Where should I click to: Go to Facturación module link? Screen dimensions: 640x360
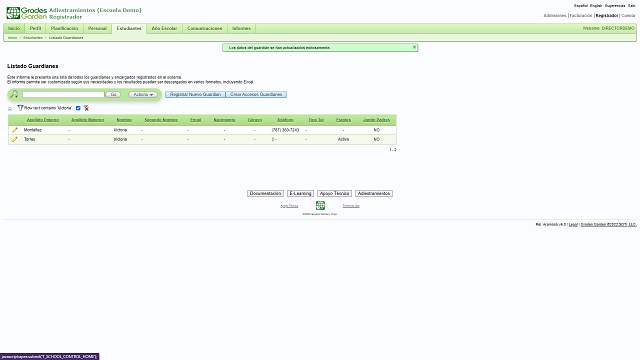coord(581,16)
